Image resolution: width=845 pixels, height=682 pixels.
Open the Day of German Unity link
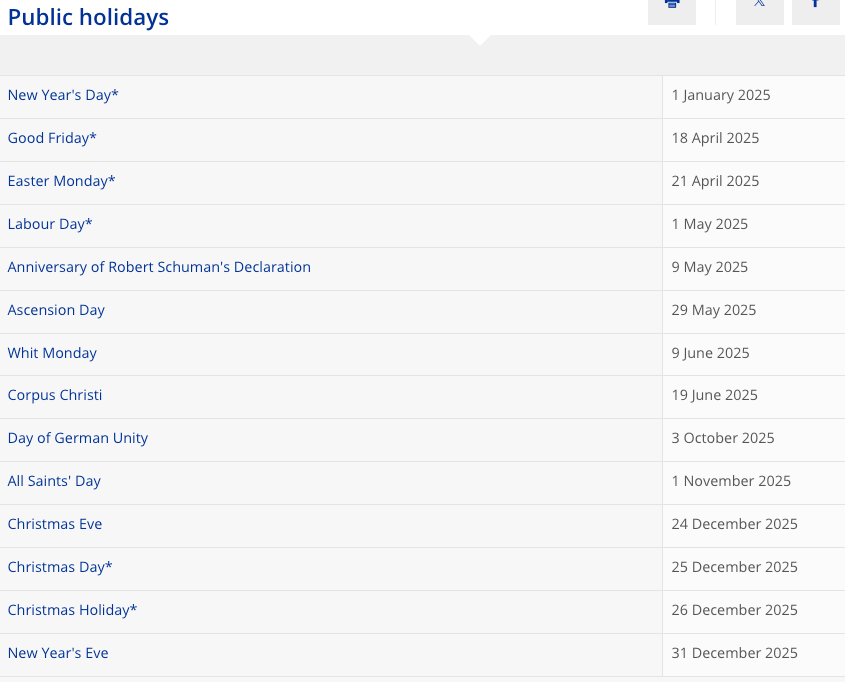point(78,438)
